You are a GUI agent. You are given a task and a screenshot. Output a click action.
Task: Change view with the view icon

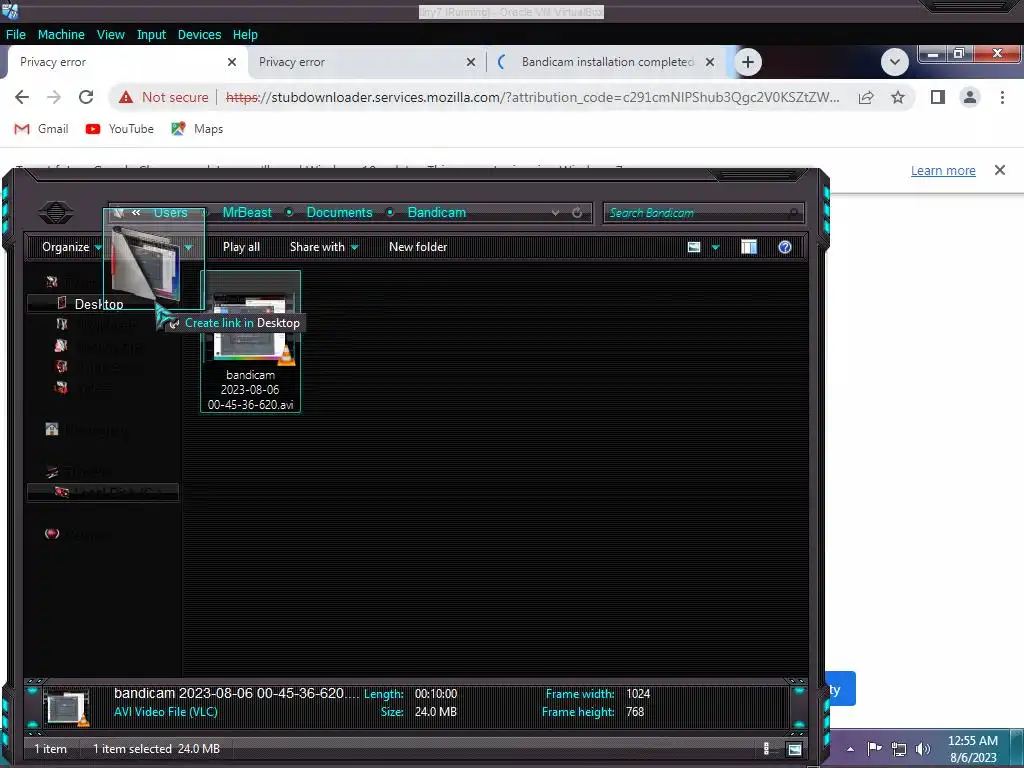tap(694, 247)
